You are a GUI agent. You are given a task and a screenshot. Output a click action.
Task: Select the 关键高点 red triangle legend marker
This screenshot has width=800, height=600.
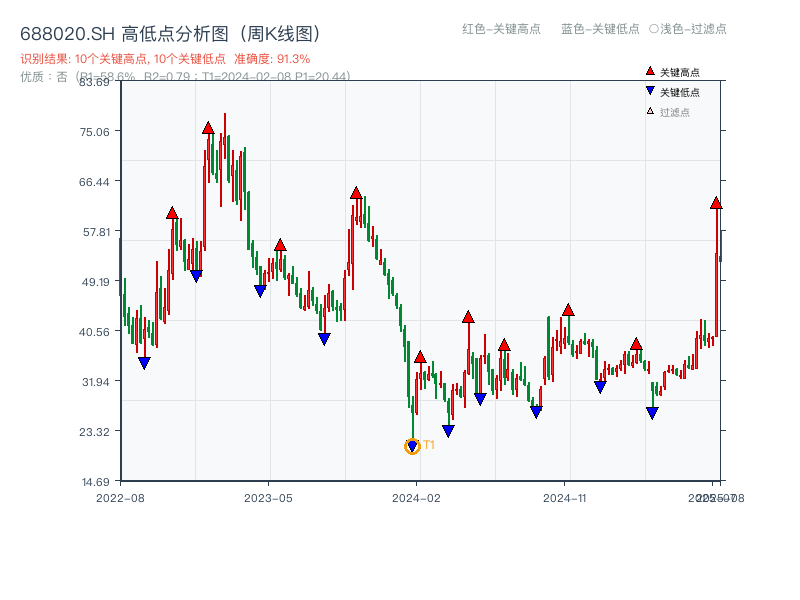point(650,71)
